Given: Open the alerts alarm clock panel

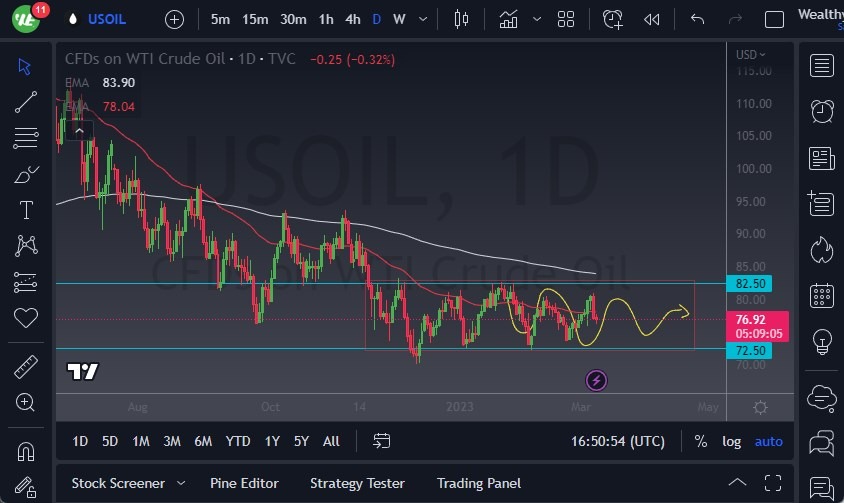Looking at the screenshot, I should pos(822,110).
